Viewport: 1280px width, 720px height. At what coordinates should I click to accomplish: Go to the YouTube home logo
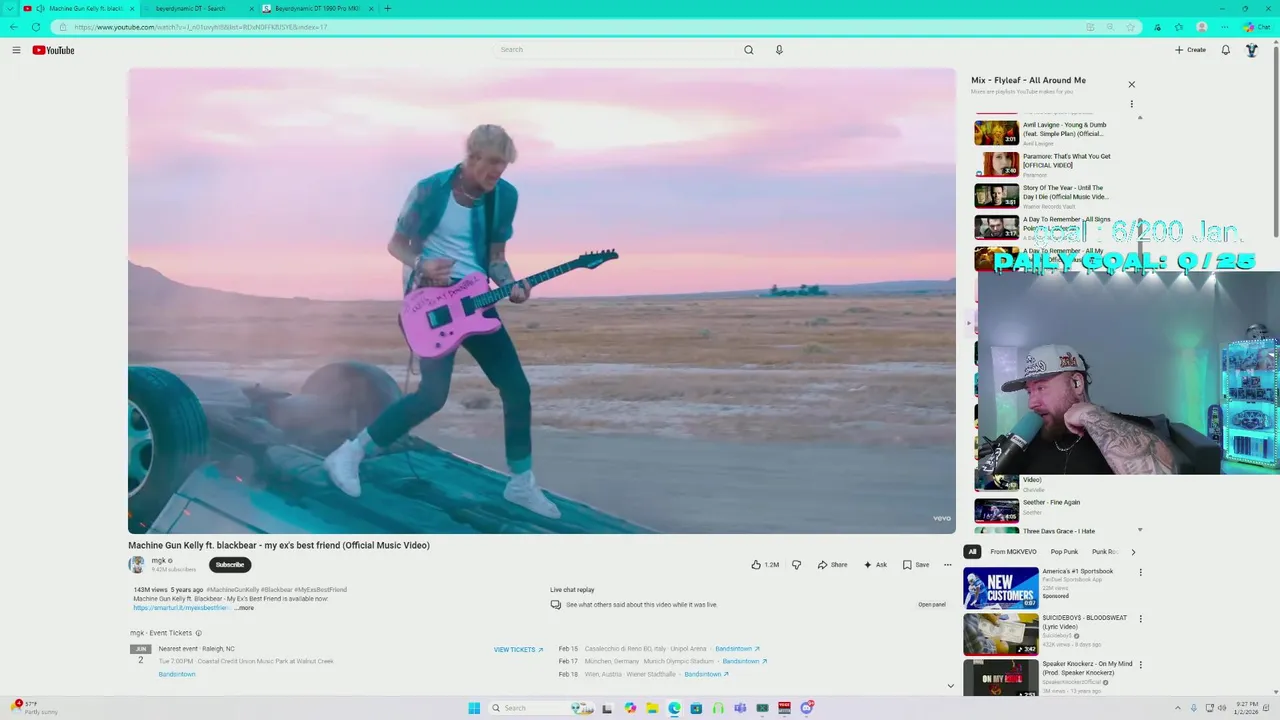coord(53,50)
